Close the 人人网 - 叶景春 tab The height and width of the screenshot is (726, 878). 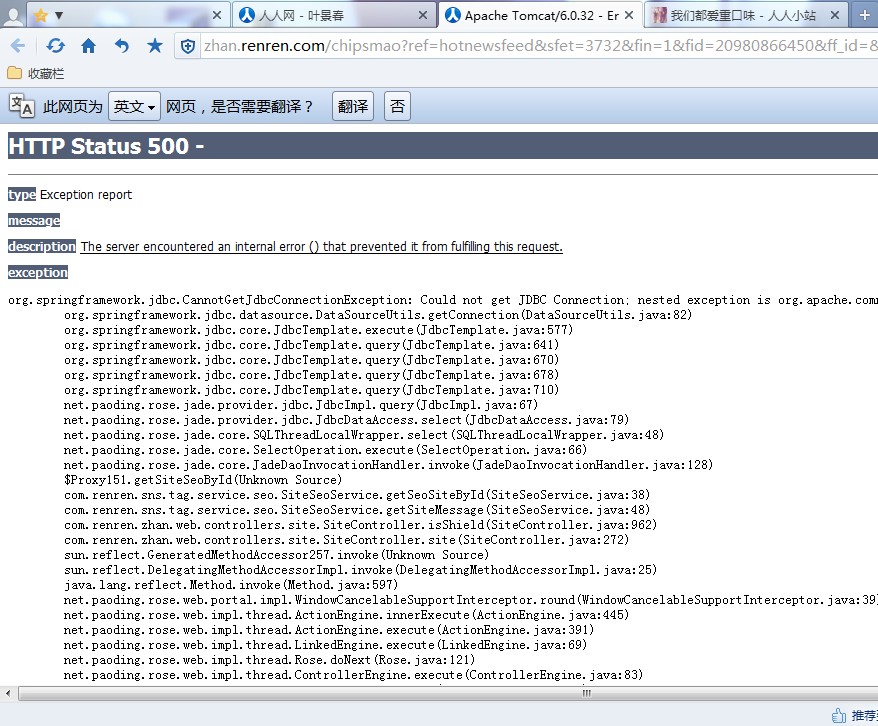423,16
